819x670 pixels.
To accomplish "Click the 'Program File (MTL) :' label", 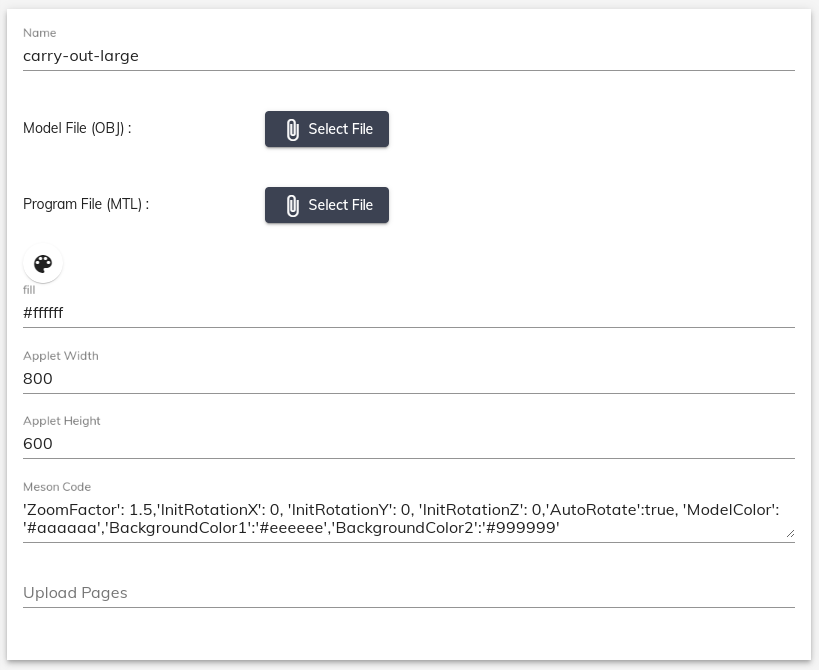I will 86,205.
